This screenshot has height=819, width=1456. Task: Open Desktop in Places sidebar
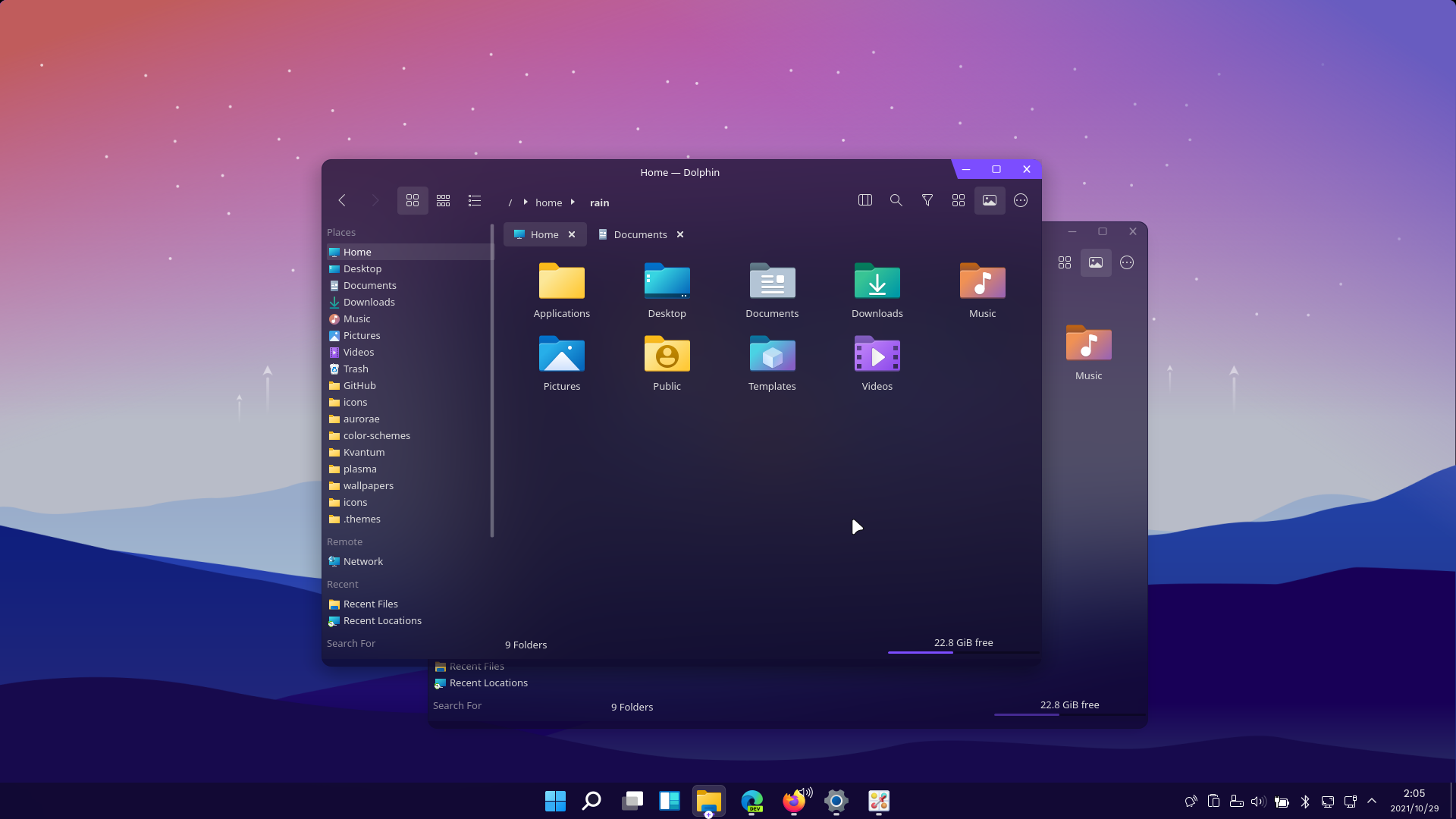(x=409, y=268)
